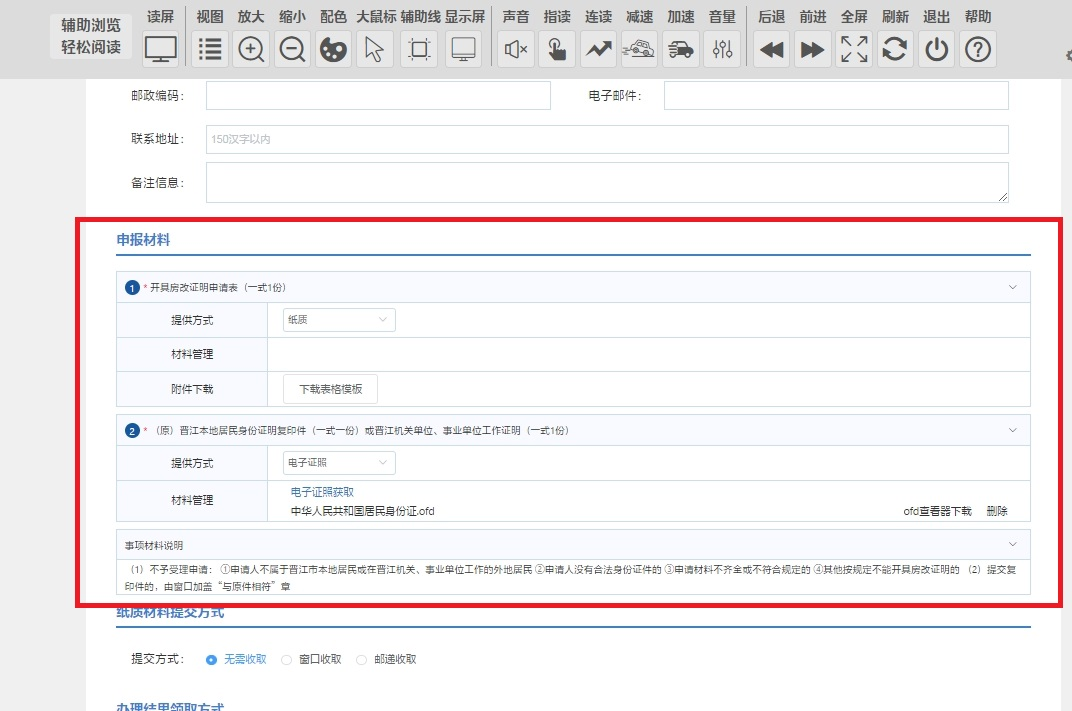Screen dimensions: 1072x711
Task: Open the 电子证照 provision method dropdown
Action: (x=339, y=463)
